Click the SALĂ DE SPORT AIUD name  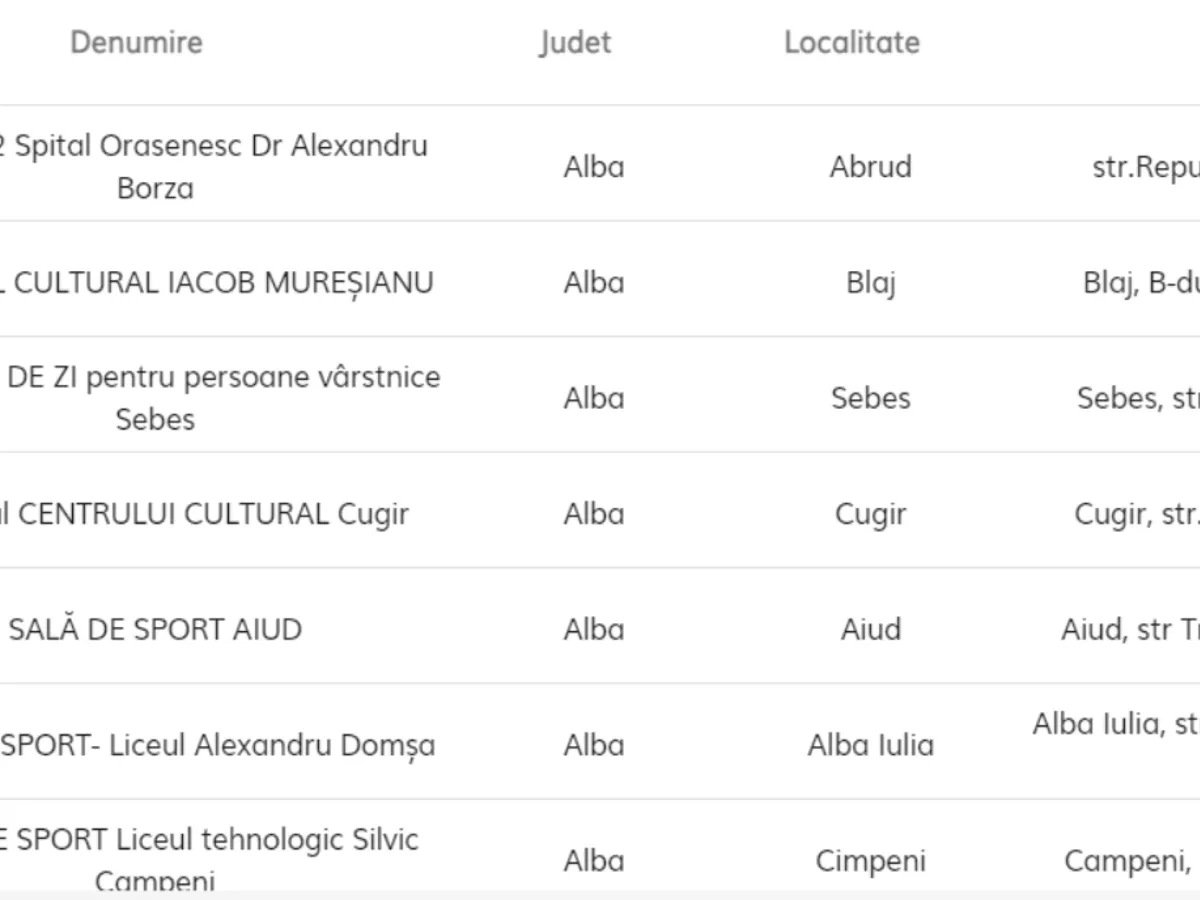(155, 630)
